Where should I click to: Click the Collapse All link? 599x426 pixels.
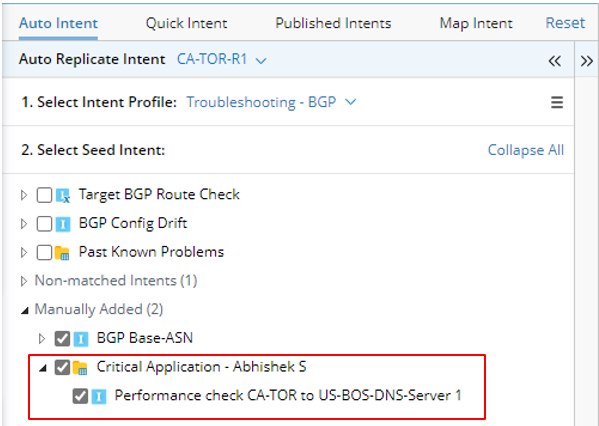pyautogui.click(x=526, y=150)
